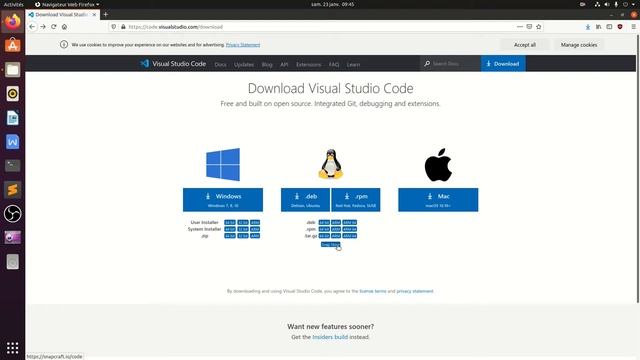Screen dimensions: 640x360
Task: Open the Firefox hamburger menu
Action: [633, 27]
